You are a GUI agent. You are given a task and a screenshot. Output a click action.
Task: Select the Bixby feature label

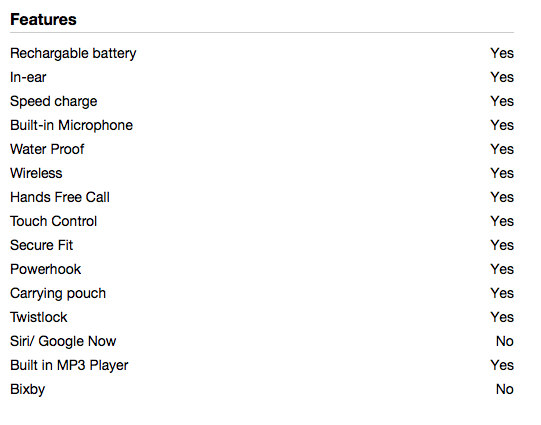28,390
